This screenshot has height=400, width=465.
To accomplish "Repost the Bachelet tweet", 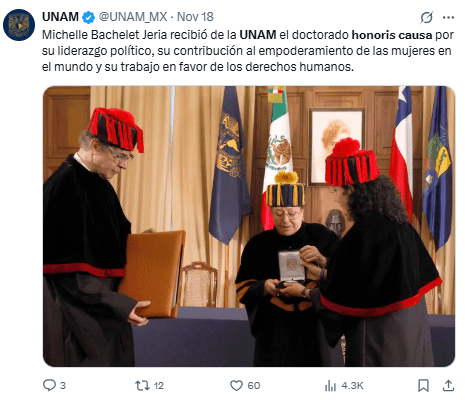I will [142, 386].
